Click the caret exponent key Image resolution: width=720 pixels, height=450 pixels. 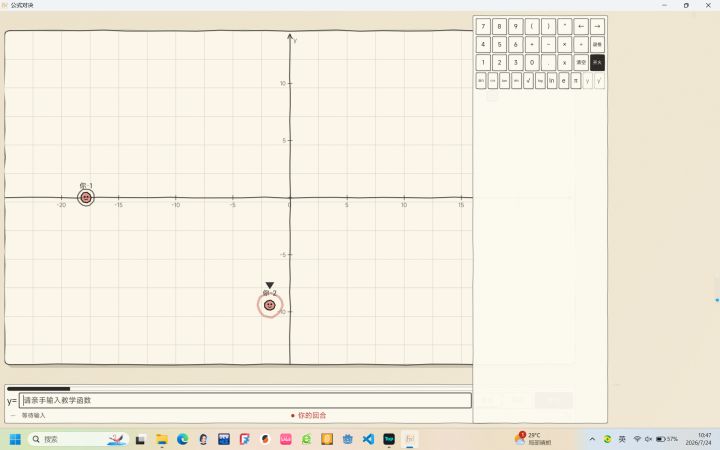pos(565,26)
